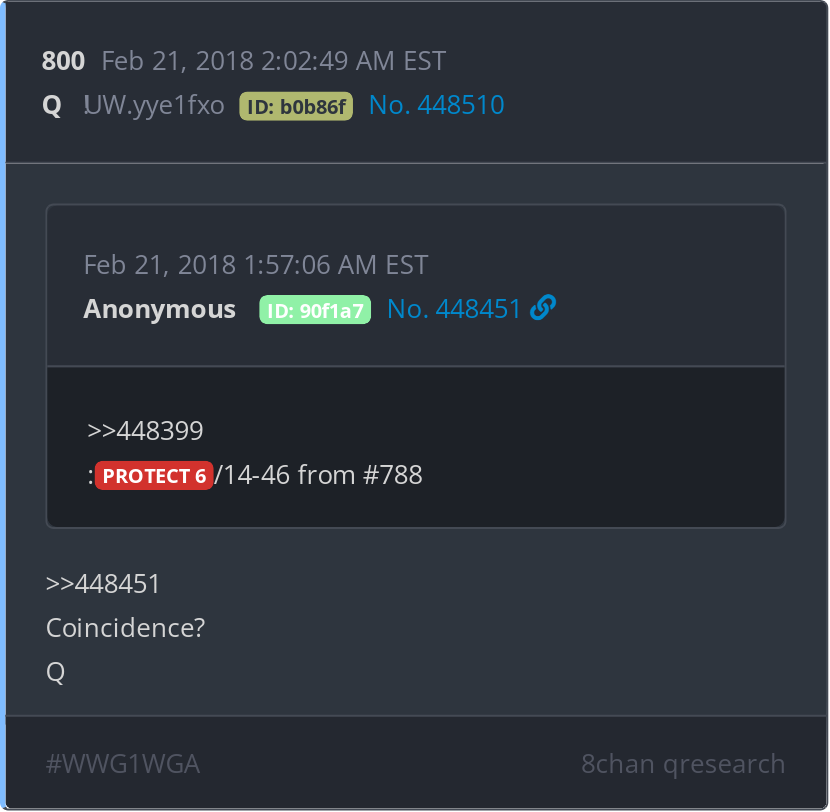
Task: Click the 8chan qresearch source label
Action: point(683,764)
